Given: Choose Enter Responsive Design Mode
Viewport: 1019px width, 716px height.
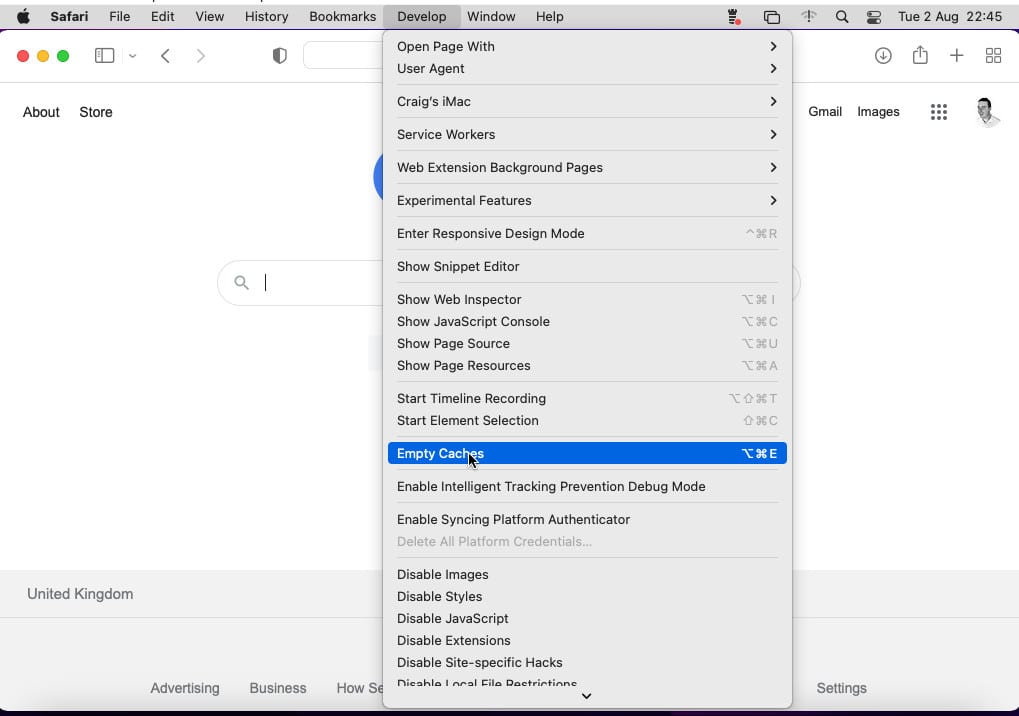Looking at the screenshot, I should (587, 234).
